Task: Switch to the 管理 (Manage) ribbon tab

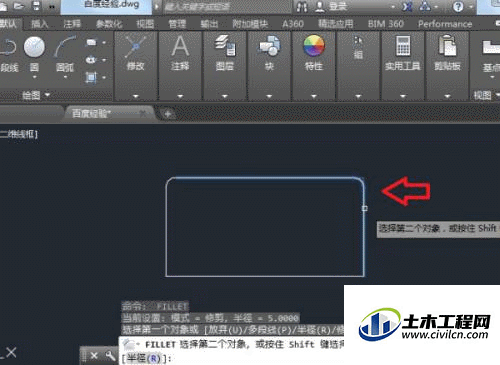Action: 177,24
